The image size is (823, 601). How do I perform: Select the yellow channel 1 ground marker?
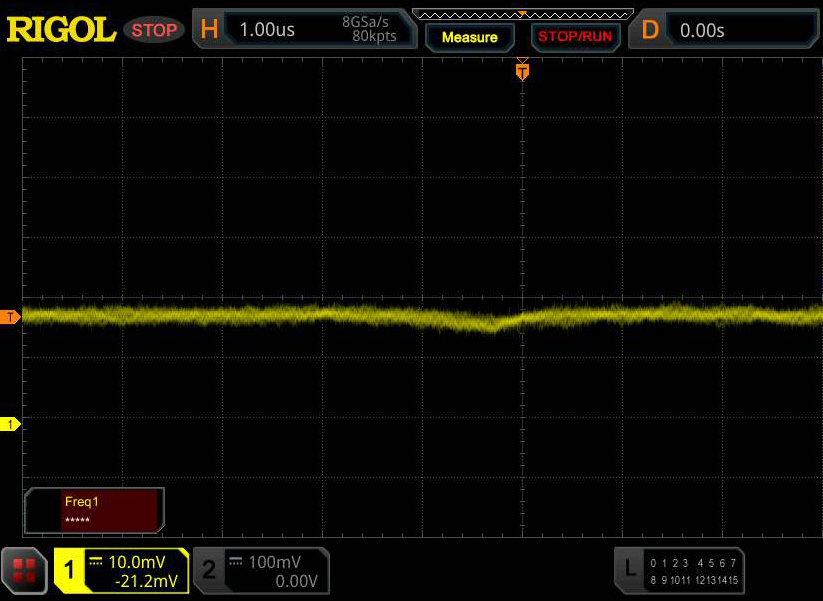pyautogui.click(x=10, y=425)
